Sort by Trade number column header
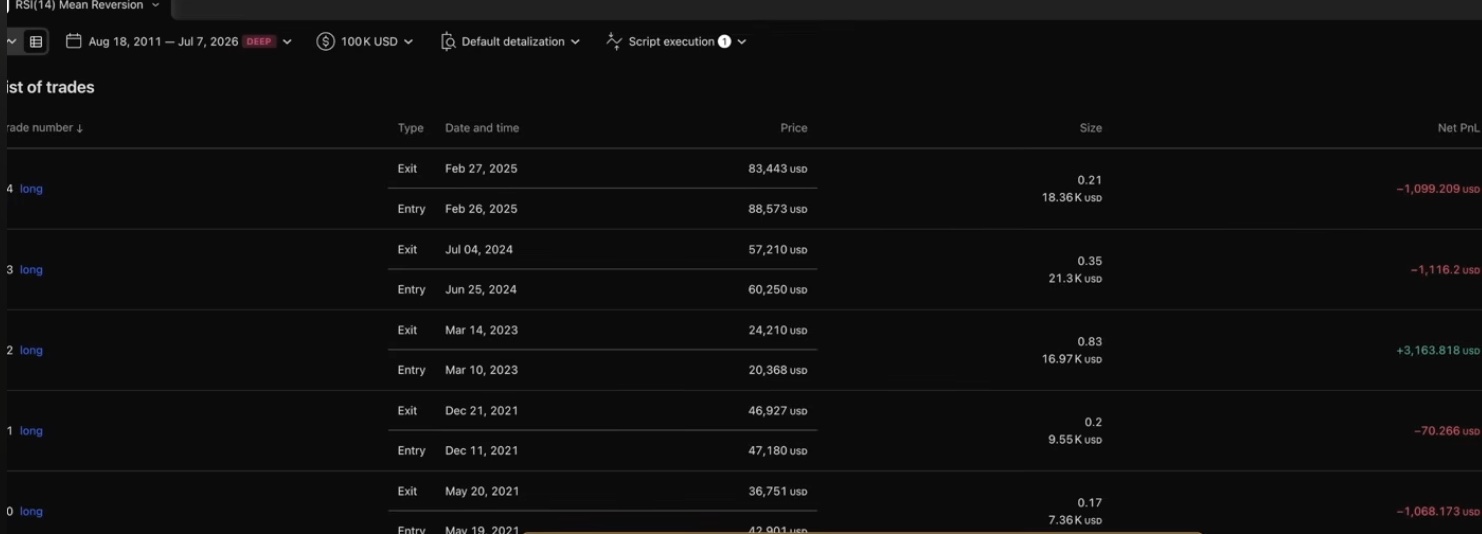Image resolution: width=1482 pixels, height=534 pixels. point(44,128)
